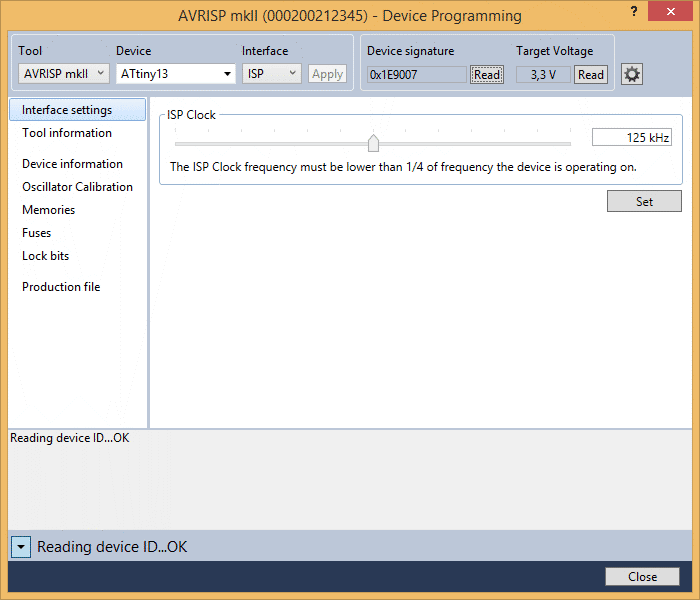The height and width of the screenshot is (600, 700).
Task: Open the Tool dropdown AVRISP mkII
Action: (x=63, y=74)
